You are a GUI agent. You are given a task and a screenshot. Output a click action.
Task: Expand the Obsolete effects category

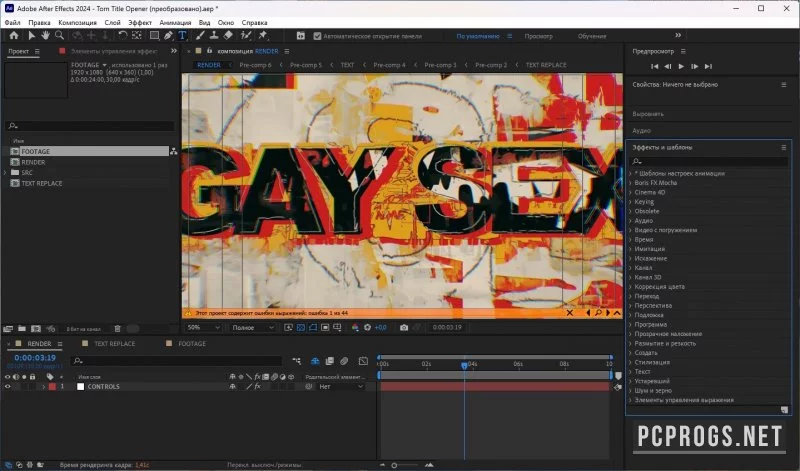pyautogui.click(x=630, y=211)
